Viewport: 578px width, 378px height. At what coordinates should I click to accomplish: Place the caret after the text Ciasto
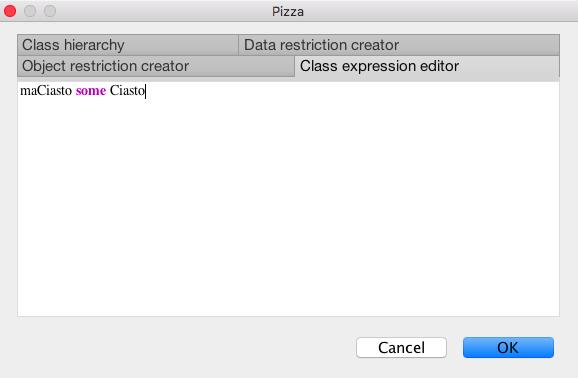coord(146,91)
